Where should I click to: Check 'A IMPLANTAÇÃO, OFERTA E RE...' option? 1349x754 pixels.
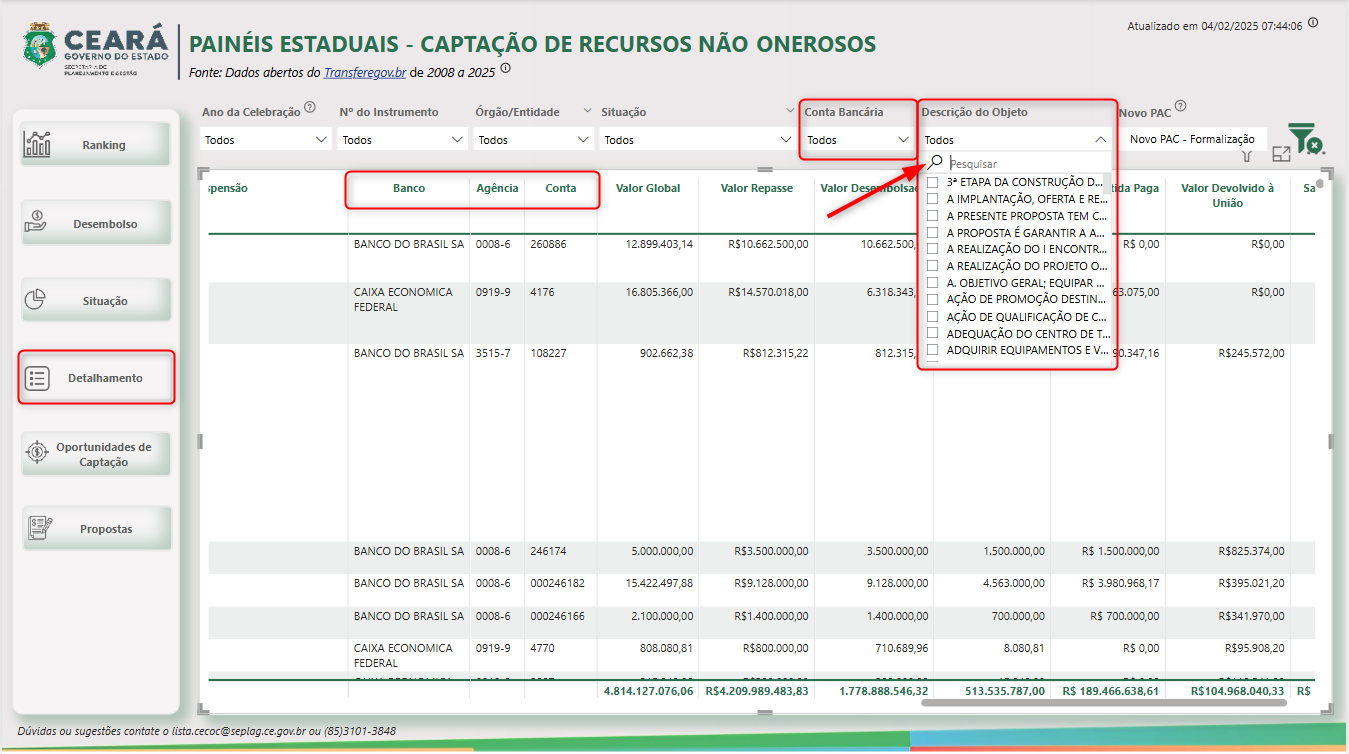tap(933, 199)
